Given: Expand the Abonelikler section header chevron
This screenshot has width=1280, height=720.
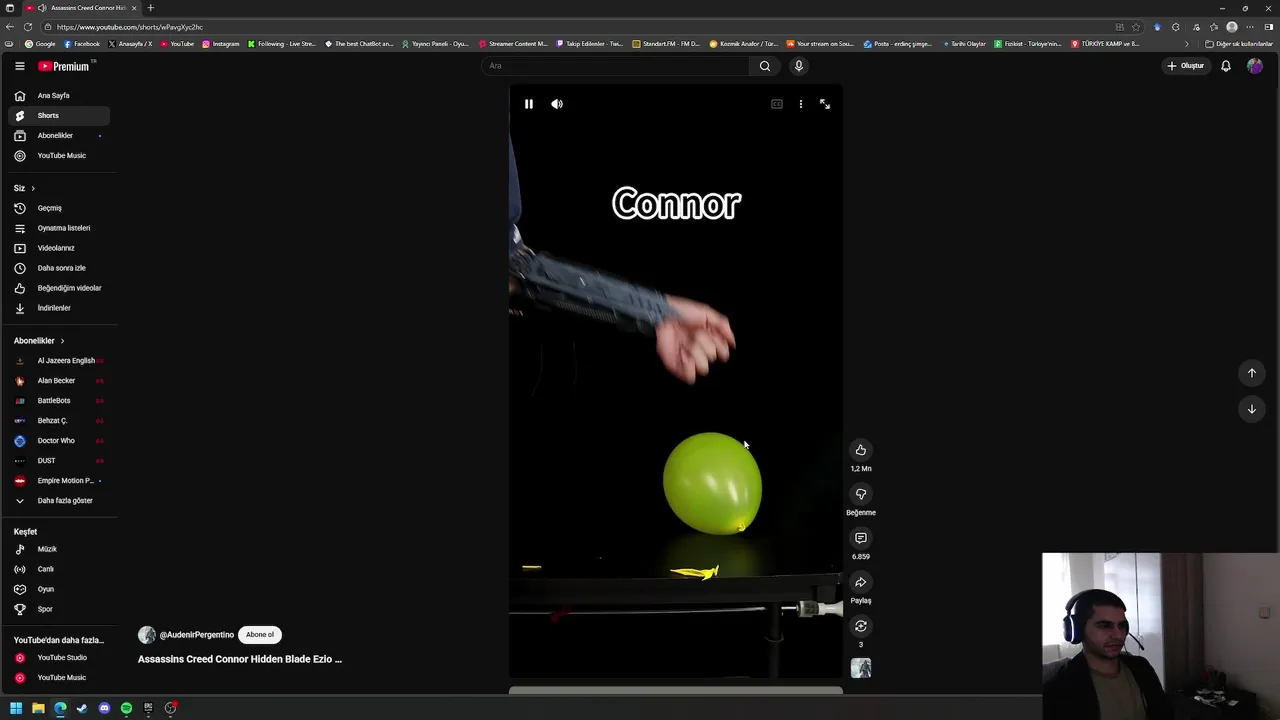Looking at the screenshot, I should click(62, 341).
